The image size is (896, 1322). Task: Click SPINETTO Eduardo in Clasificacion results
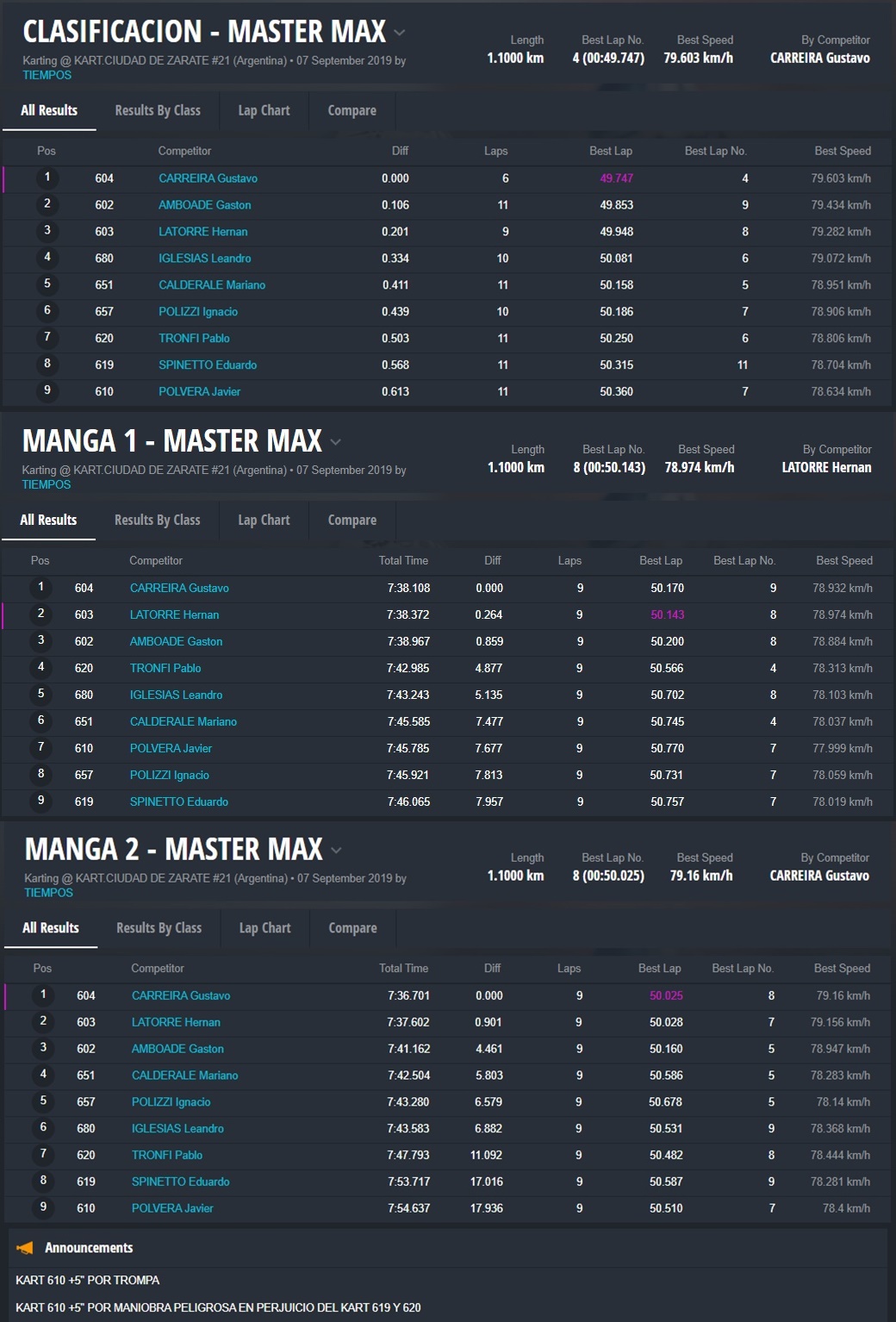coord(208,365)
